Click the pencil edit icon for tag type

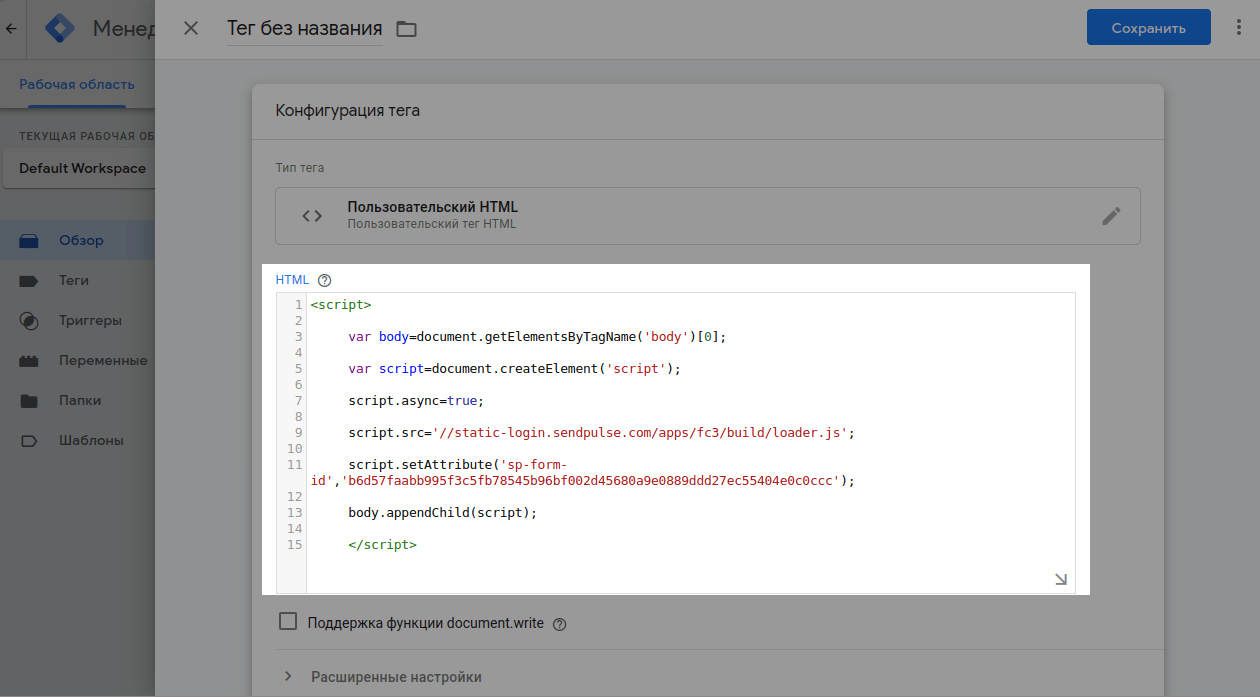point(1111,216)
